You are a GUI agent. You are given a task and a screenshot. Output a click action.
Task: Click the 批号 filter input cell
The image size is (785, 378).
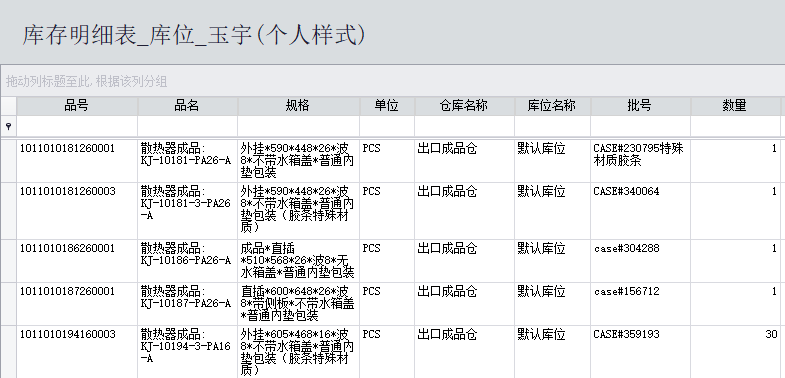[640, 127]
